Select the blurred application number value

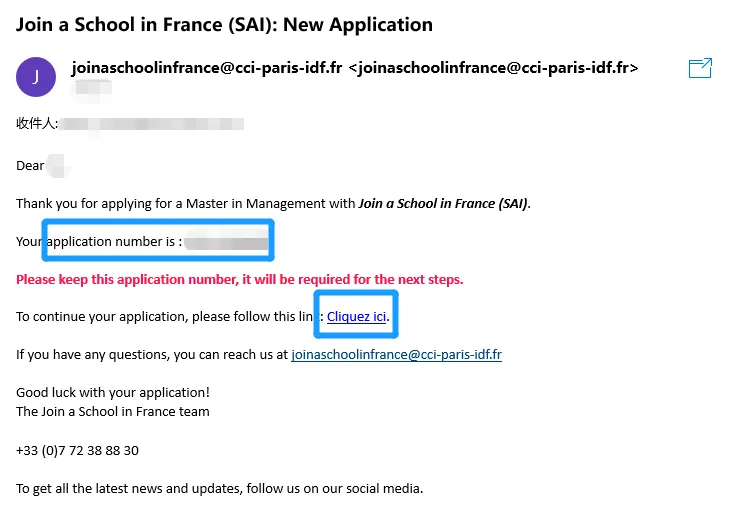pyautogui.click(x=227, y=241)
